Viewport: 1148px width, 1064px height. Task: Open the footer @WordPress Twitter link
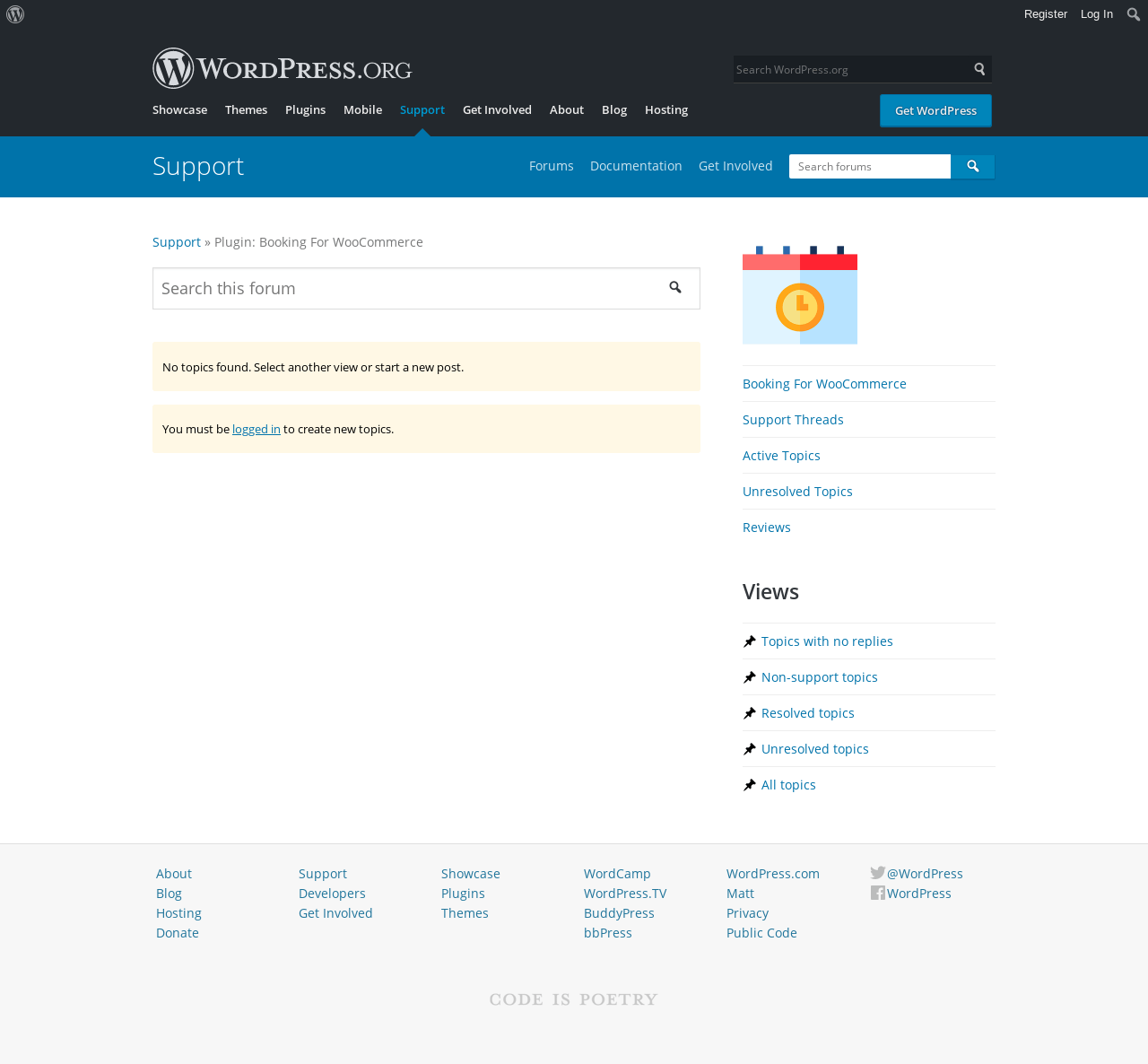pos(925,874)
